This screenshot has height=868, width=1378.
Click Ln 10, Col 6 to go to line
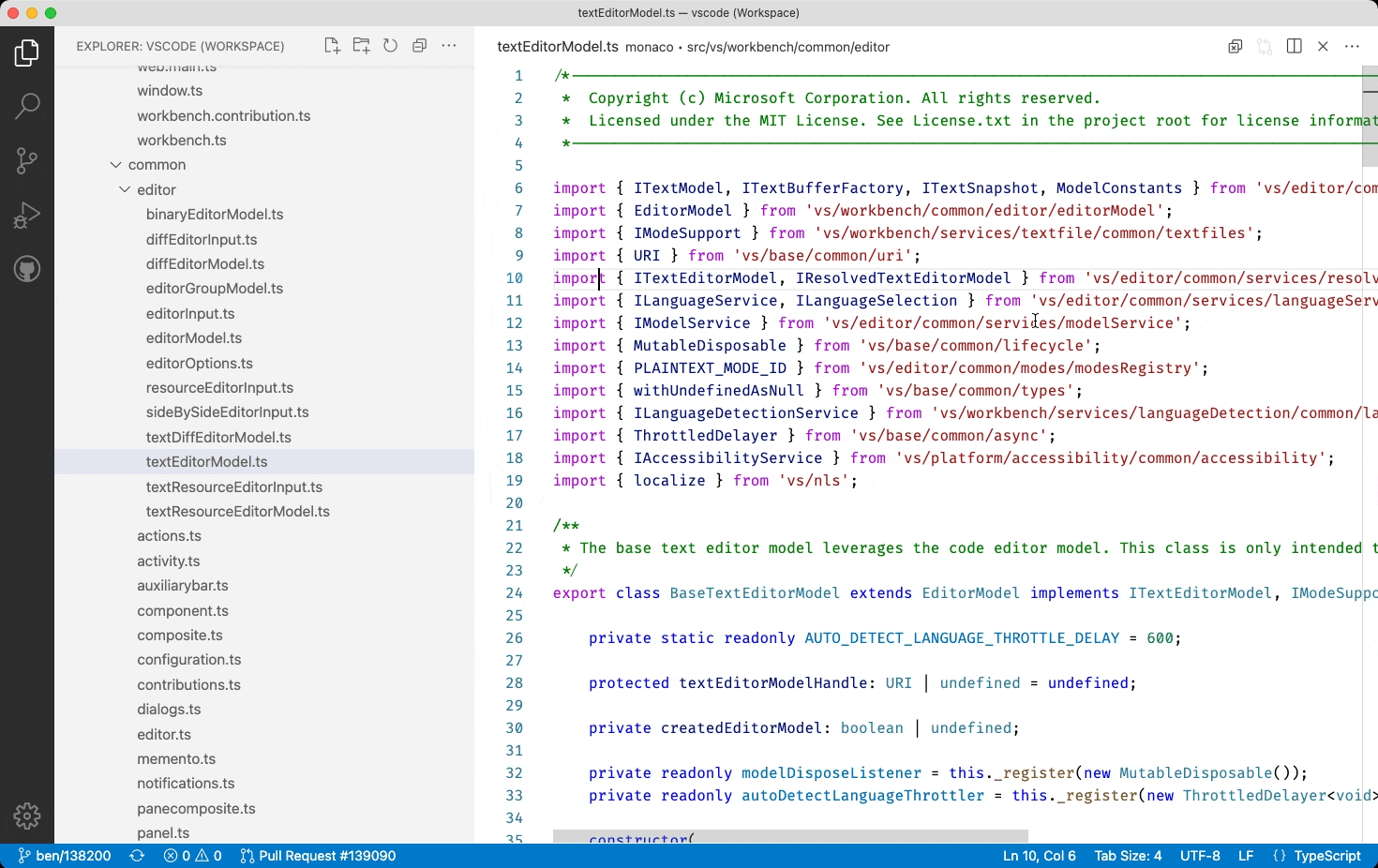(x=1039, y=856)
